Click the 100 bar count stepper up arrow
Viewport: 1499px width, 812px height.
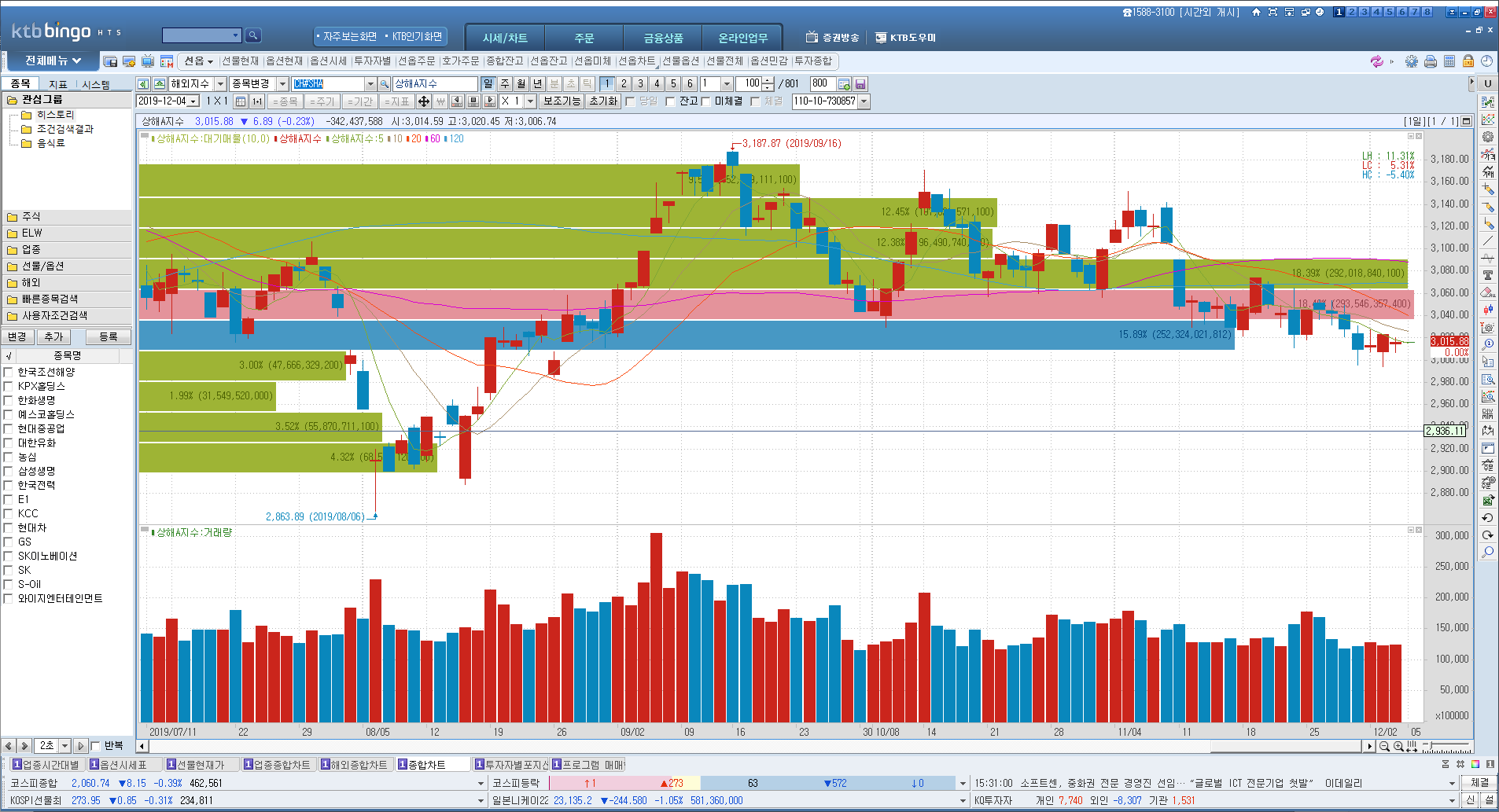pyautogui.click(x=768, y=80)
